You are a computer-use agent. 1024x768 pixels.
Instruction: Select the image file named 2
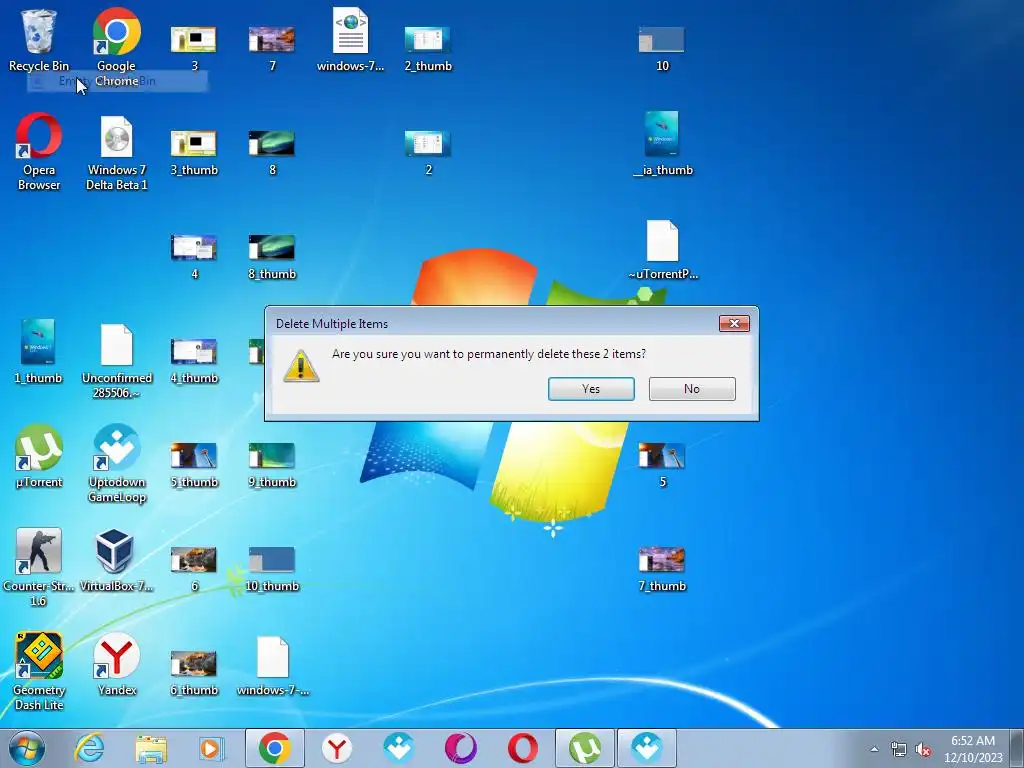pos(428,152)
